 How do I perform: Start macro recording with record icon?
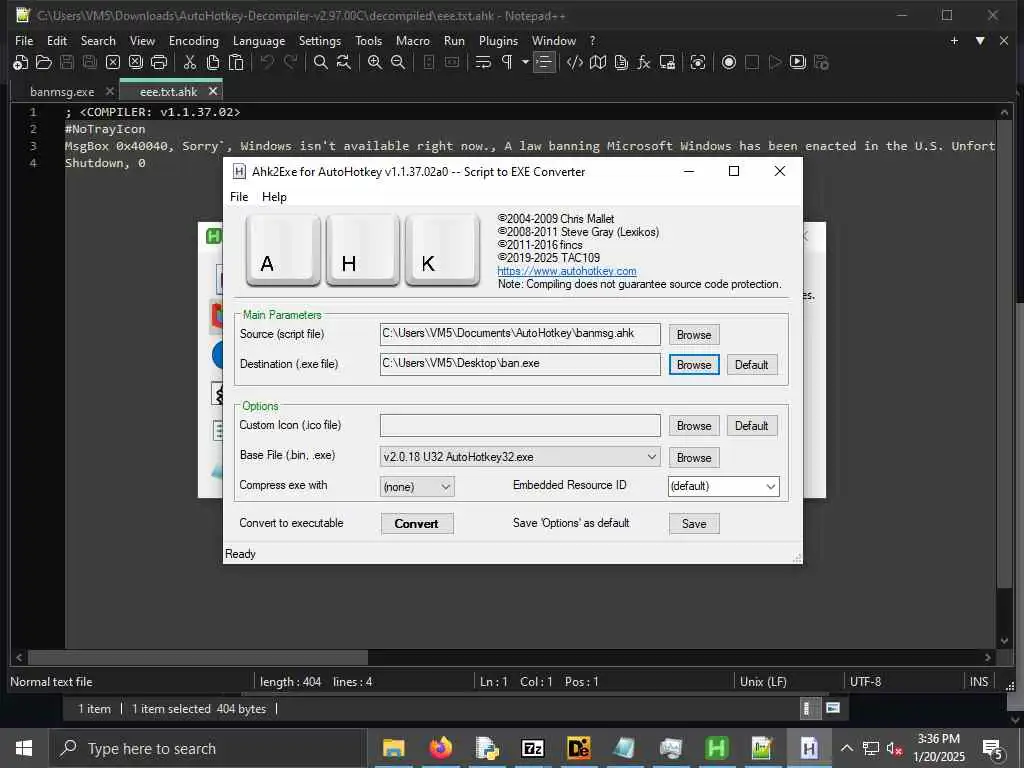coord(729,63)
